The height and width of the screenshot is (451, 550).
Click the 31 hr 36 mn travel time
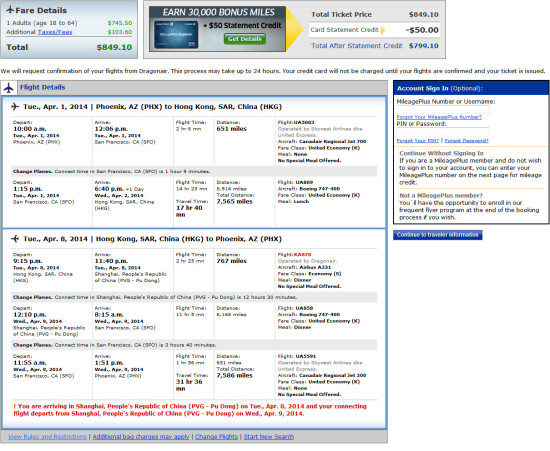(x=189, y=385)
